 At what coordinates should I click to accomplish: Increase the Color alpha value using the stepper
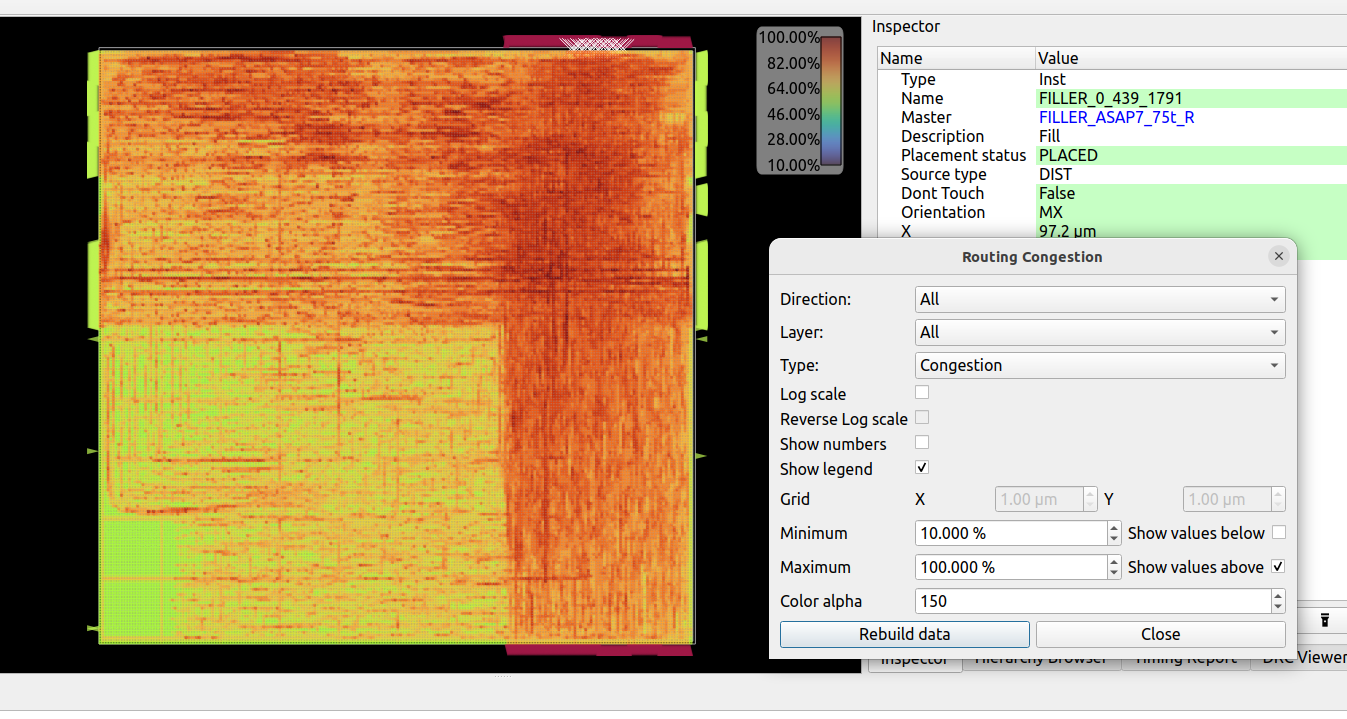click(1278, 595)
